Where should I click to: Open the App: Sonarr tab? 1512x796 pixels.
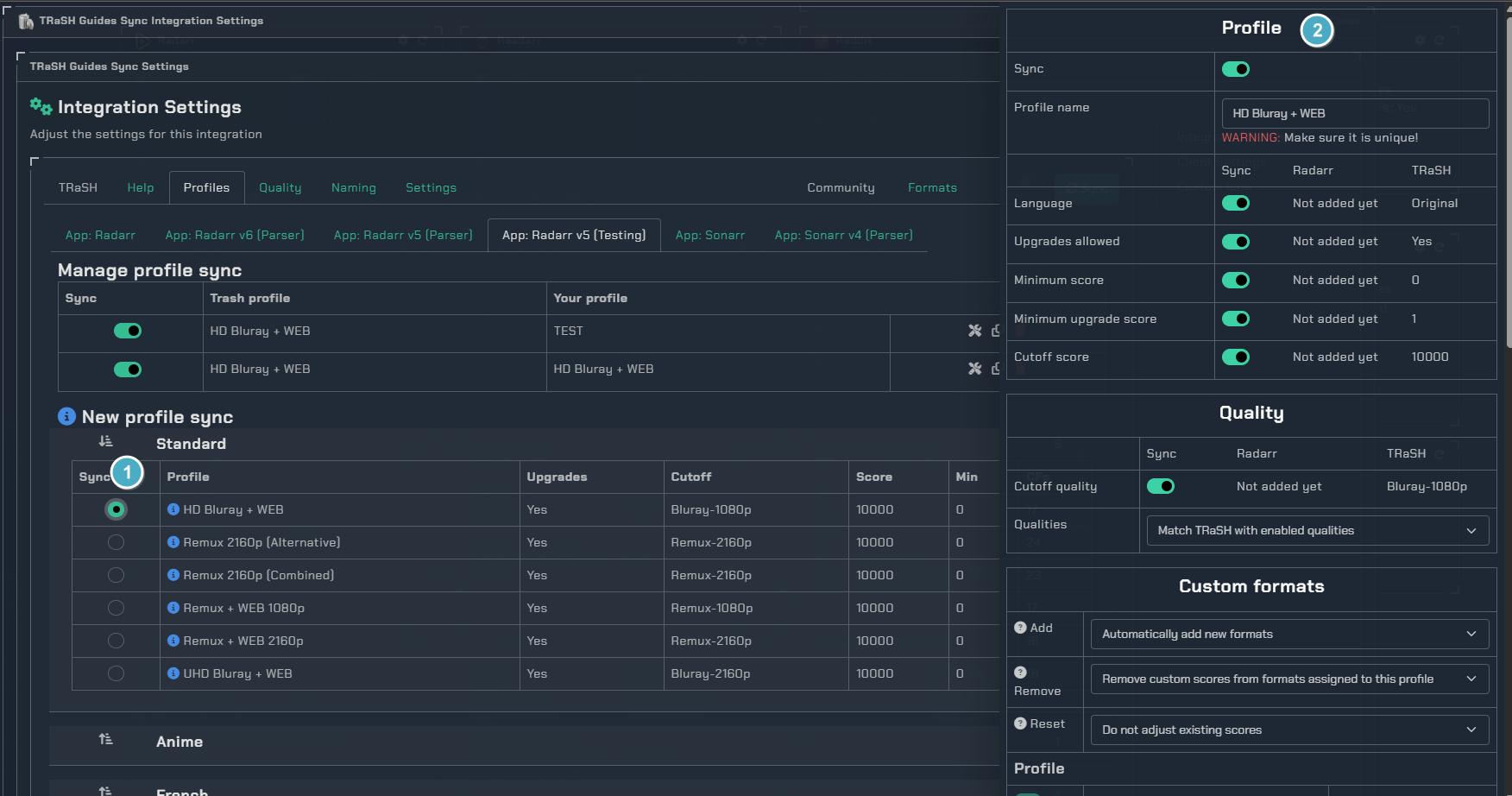(709, 235)
